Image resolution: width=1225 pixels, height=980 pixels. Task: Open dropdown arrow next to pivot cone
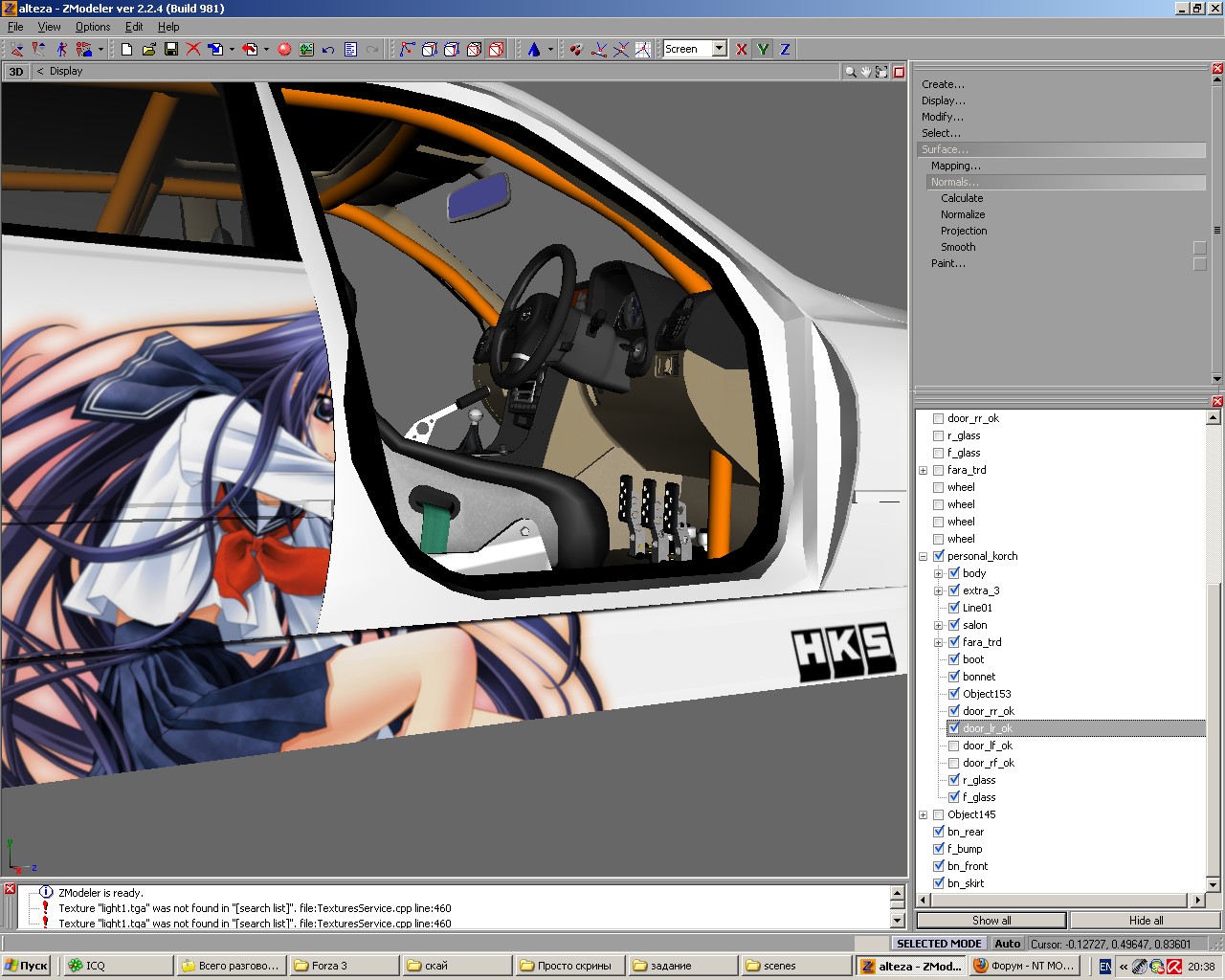pyautogui.click(x=550, y=49)
